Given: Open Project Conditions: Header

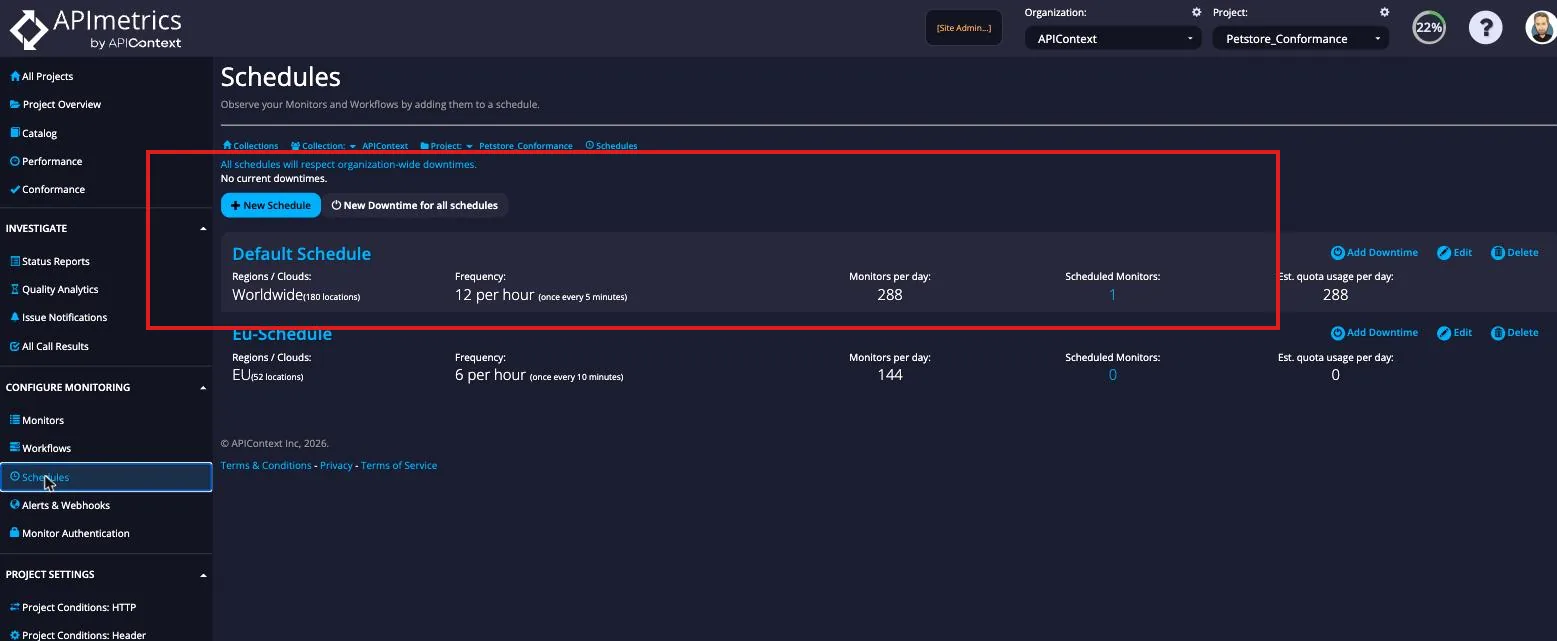Looking at the screenshot, I should point(78,635).
